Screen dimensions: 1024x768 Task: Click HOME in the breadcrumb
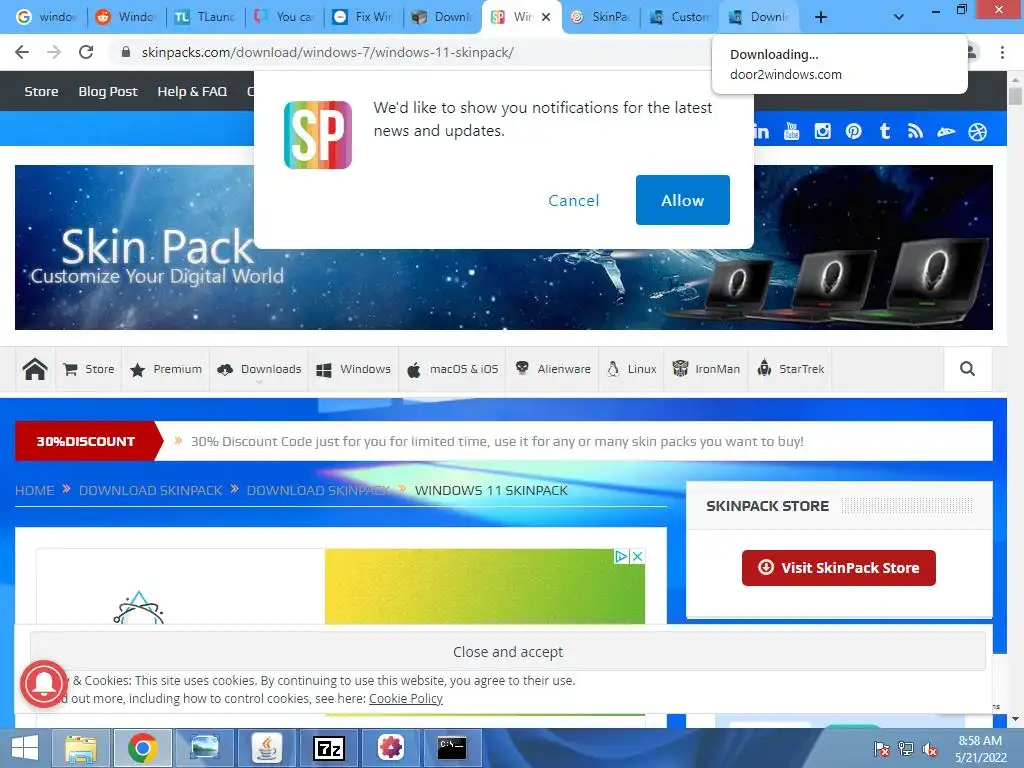pyautogui.click(x=34, y=490)
